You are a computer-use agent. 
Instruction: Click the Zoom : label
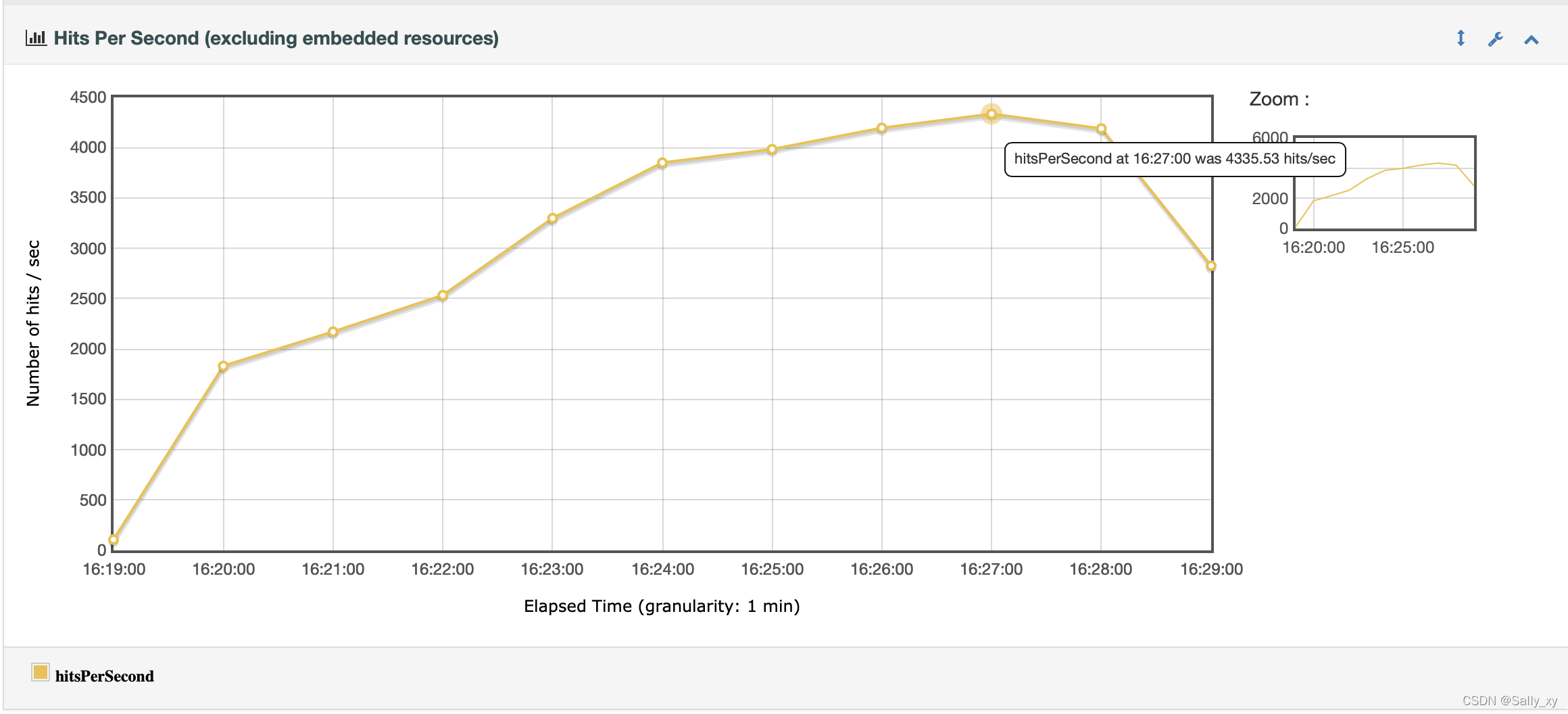(1279, 99)
